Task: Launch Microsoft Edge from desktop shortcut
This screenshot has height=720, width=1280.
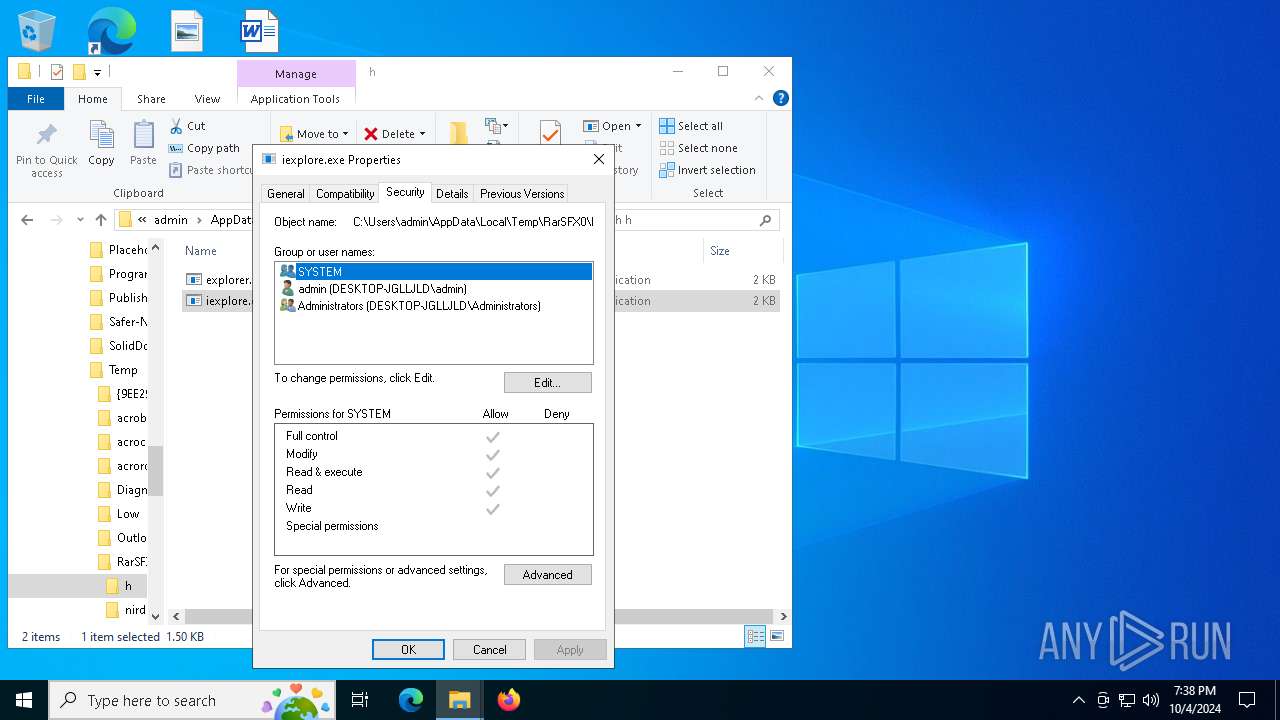Action: (111, 31)
